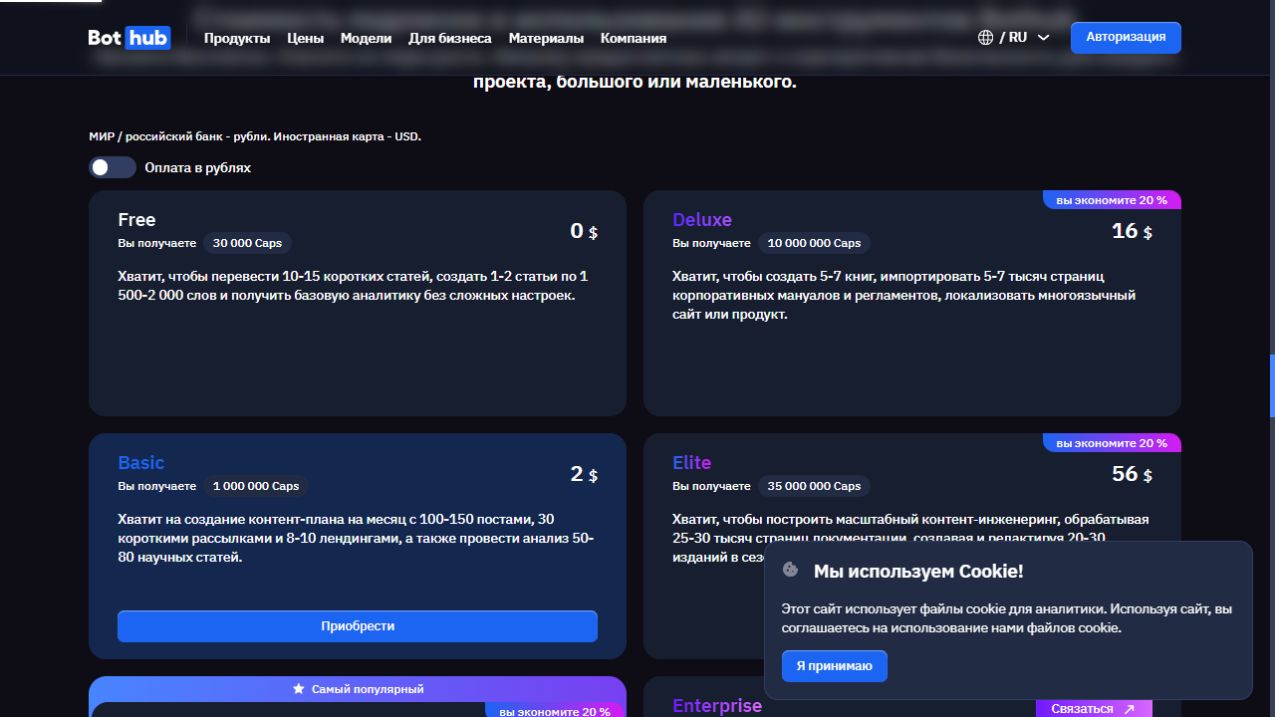
Task: Click the Deluxe вы экономите 20 % tag
Action: coord(1111,200)
